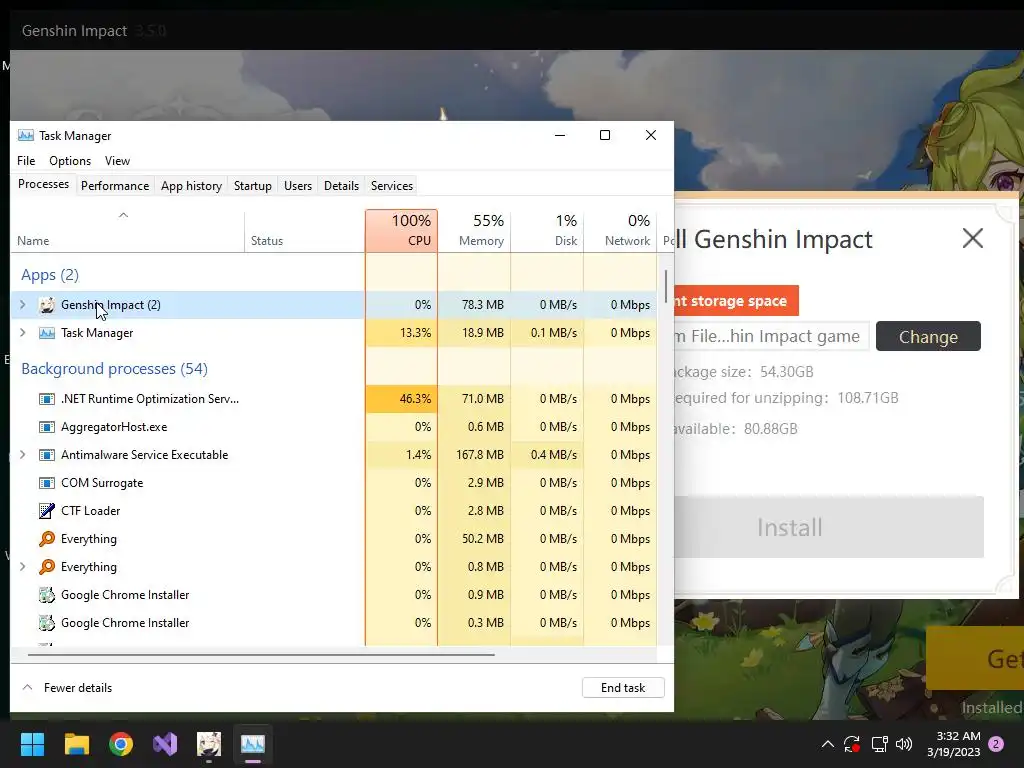Expand the second Everything process group

pyautogui.click(x=23, y=567)
